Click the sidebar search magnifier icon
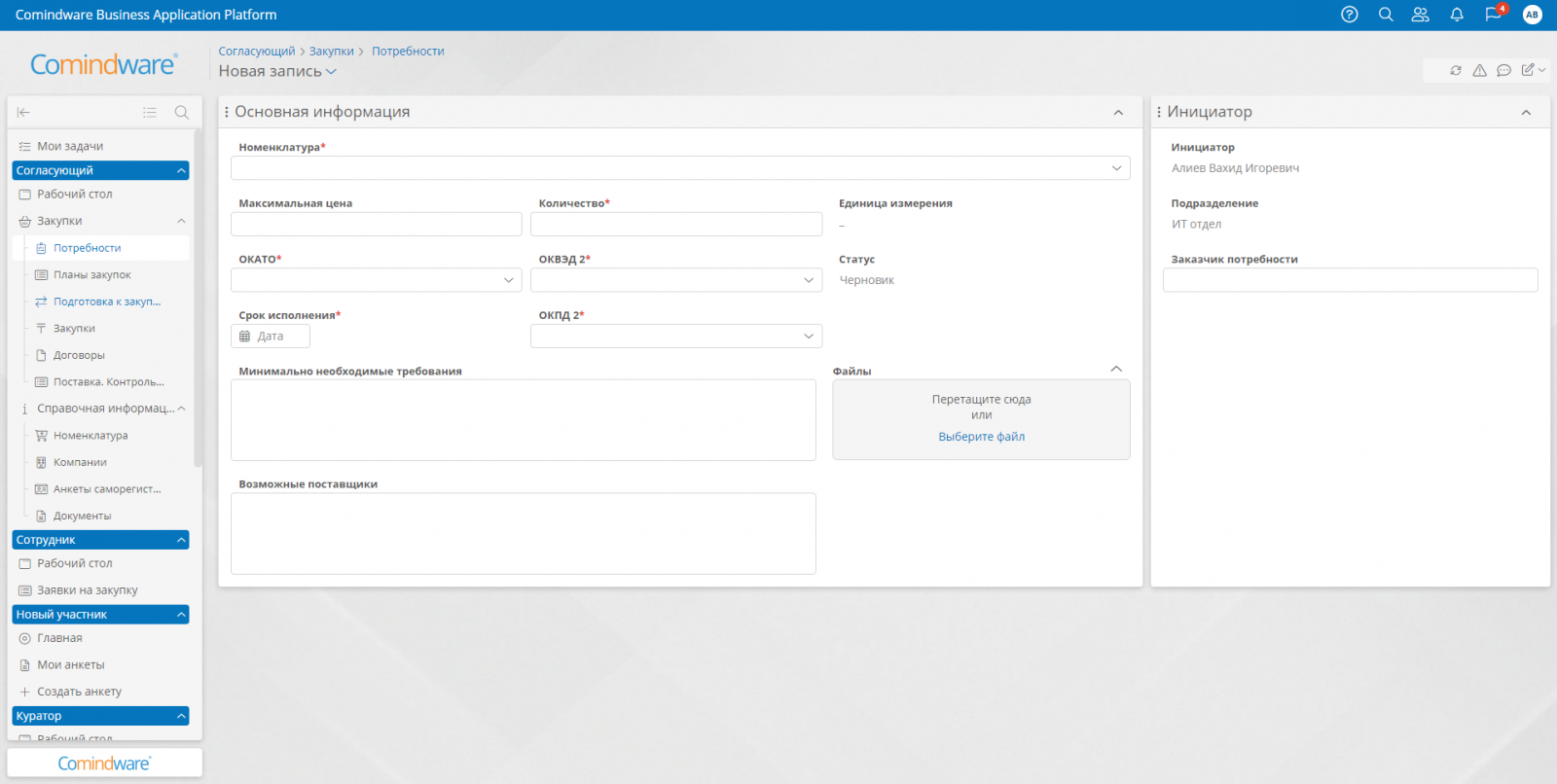The image size is (1557, 784). (181, 113)
